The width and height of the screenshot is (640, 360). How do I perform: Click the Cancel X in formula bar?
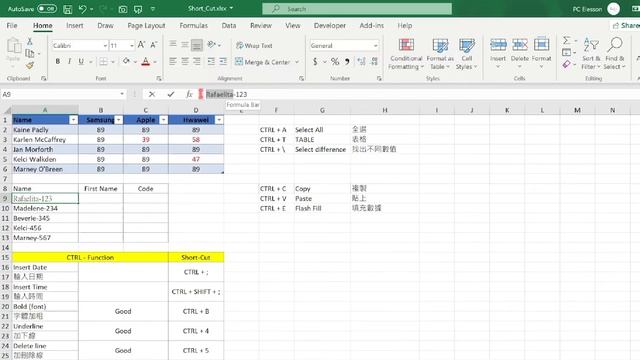[152, 94]
